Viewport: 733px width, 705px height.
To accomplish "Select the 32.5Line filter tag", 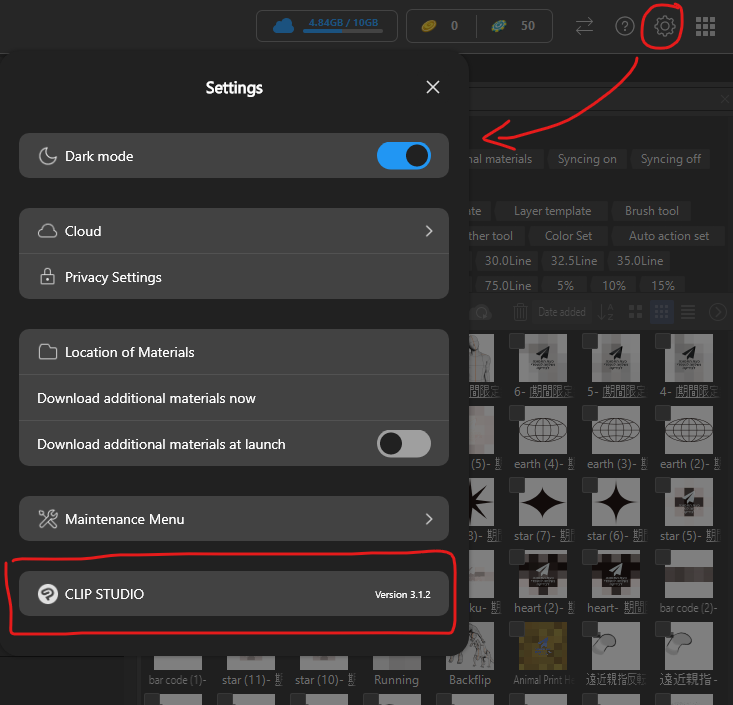I will tap(574, 260).
